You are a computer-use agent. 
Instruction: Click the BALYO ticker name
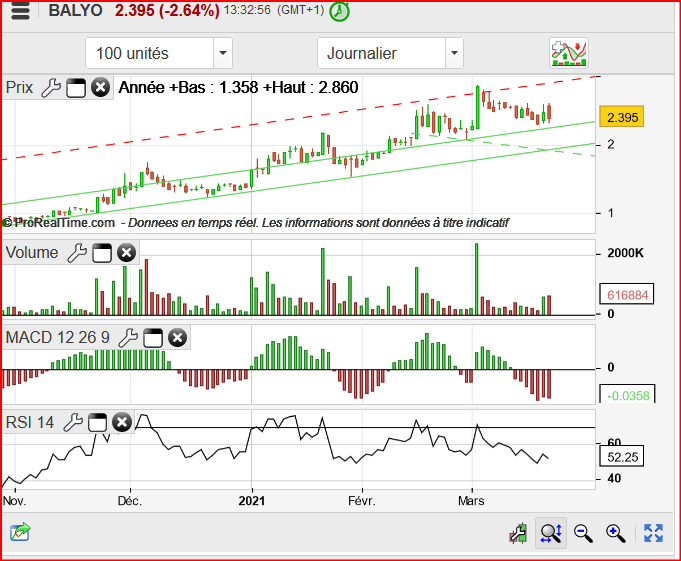[76, 10]
